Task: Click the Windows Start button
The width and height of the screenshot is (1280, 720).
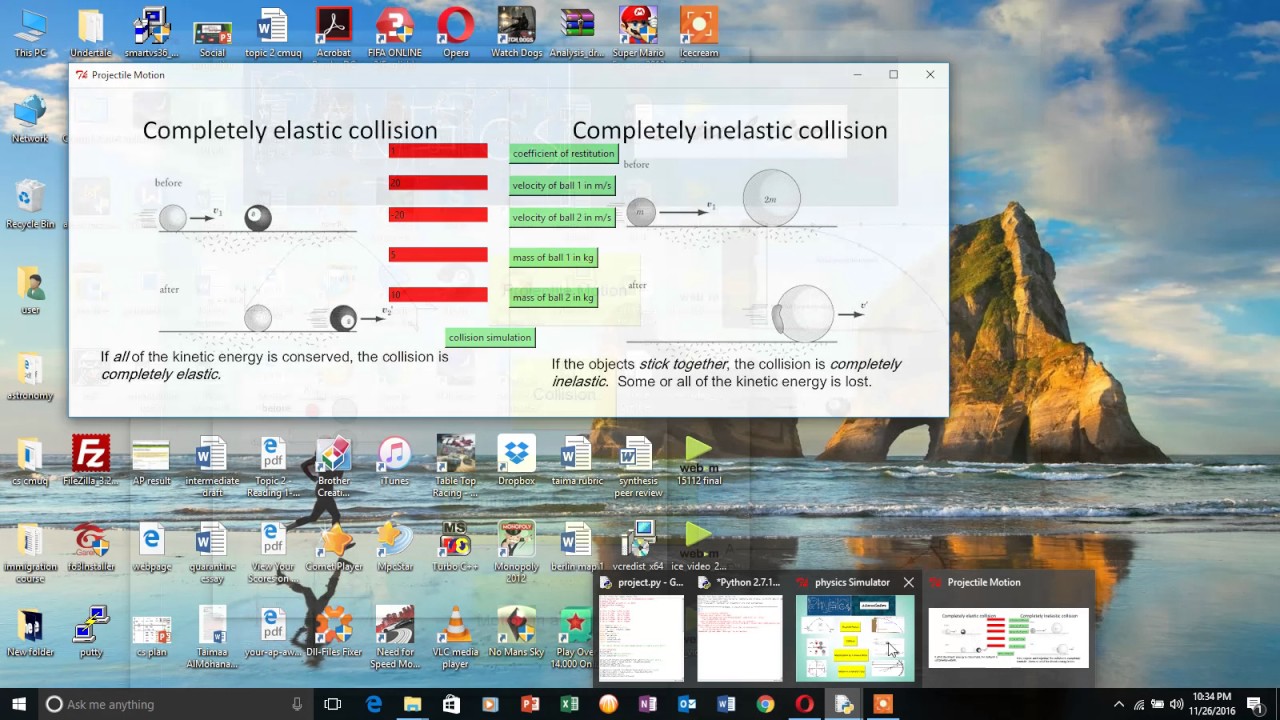Action: (19, 704)
